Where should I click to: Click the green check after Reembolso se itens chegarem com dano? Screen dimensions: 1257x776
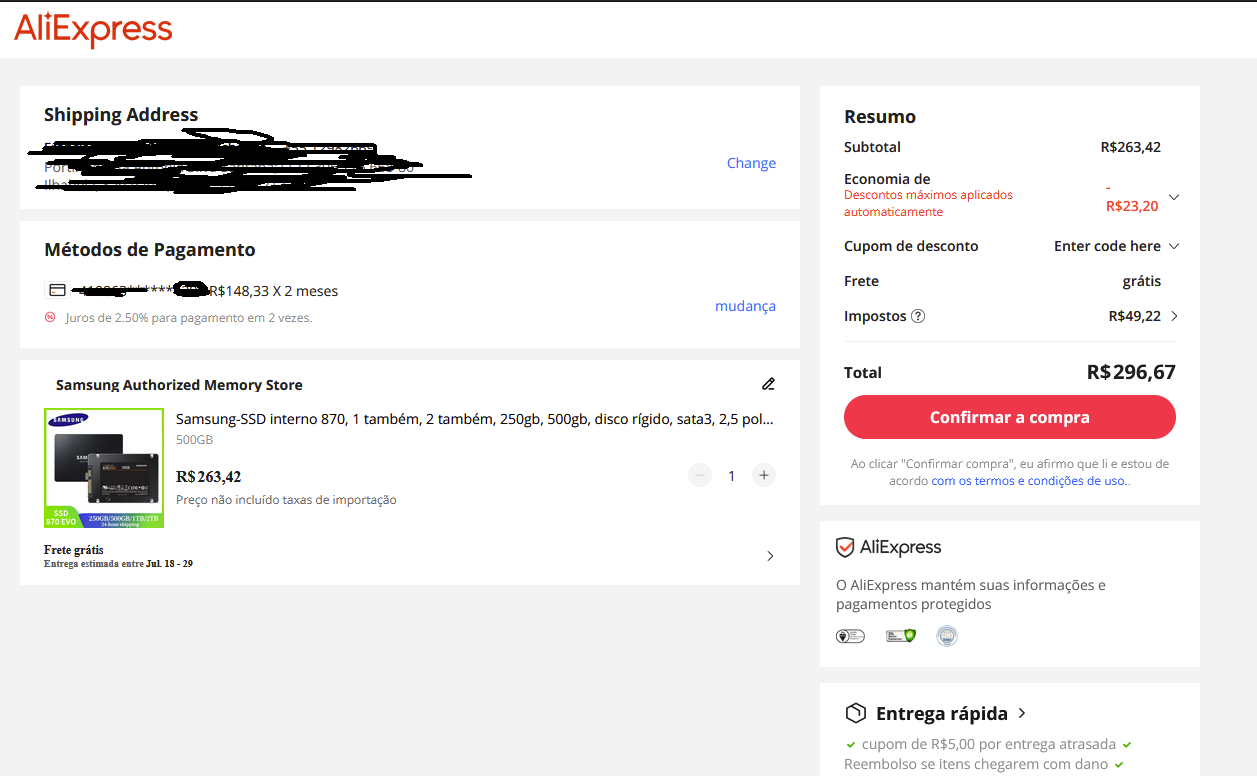1119,764
